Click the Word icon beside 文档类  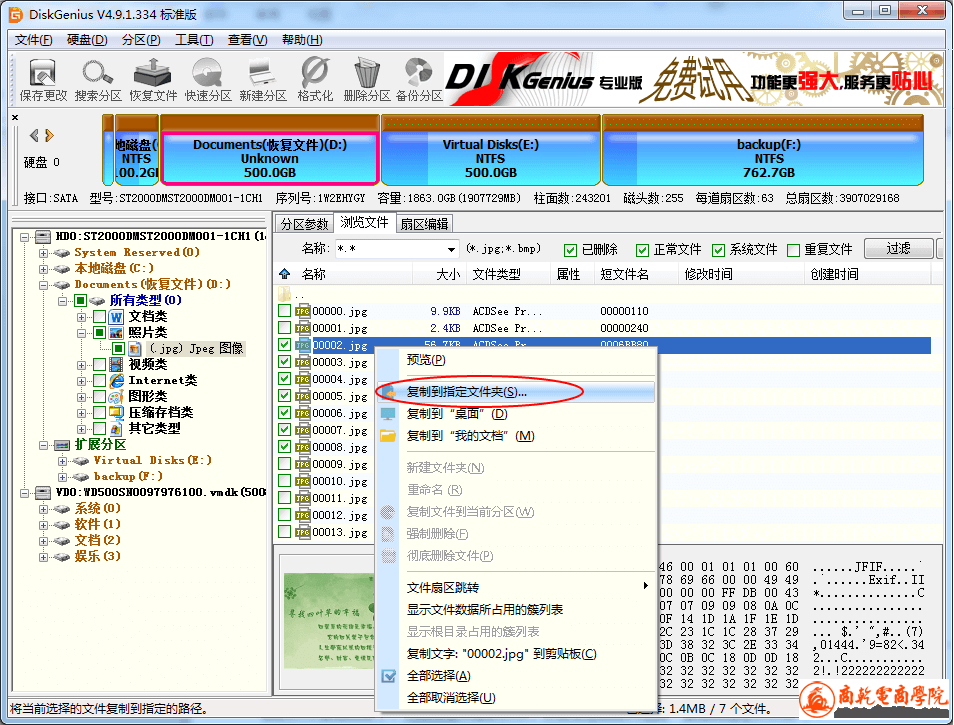pos(116,316)
